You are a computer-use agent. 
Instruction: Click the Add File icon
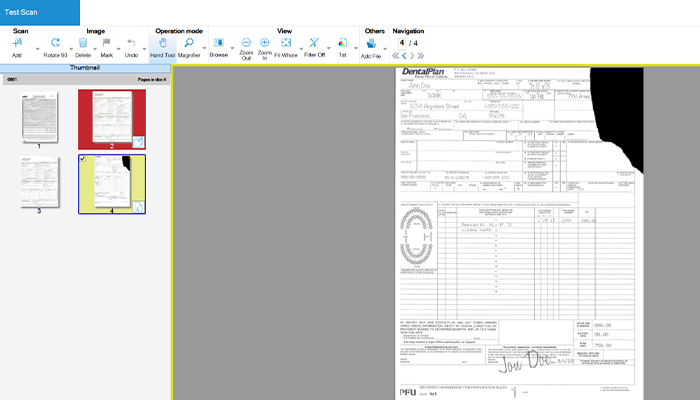[x=371, y=44]
